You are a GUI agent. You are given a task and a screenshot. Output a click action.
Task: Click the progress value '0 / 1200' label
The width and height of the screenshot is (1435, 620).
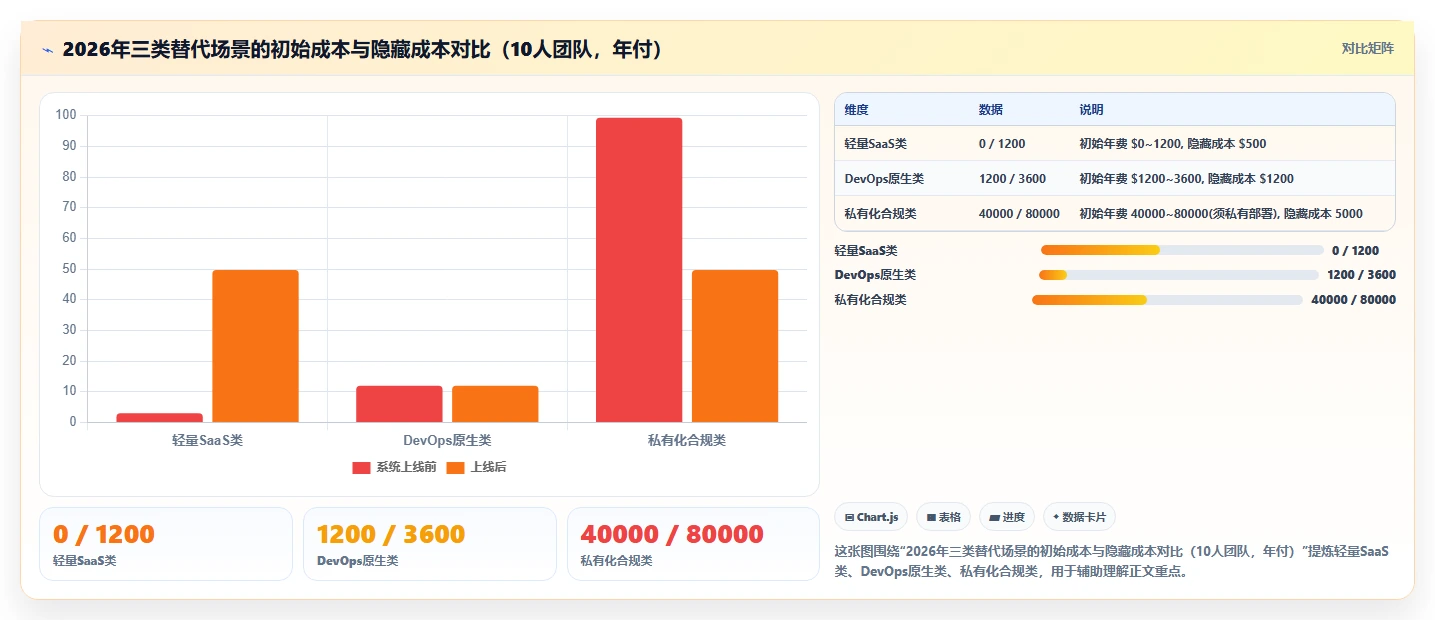pyautogui.click(x=1355, y=251)
